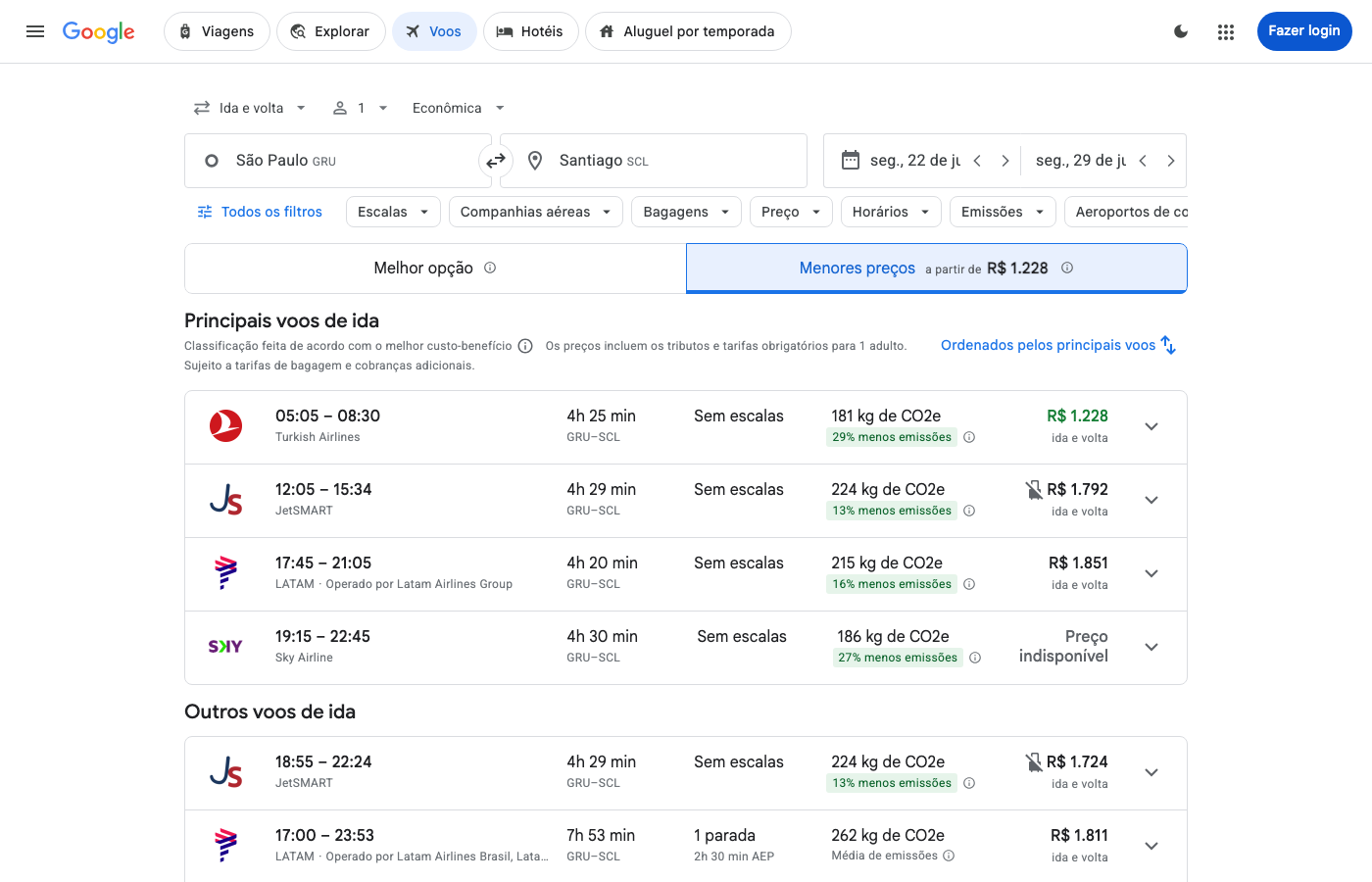Open the Ida e volta trip type dropdown
1372x882 pixels.
coord(250,108)
